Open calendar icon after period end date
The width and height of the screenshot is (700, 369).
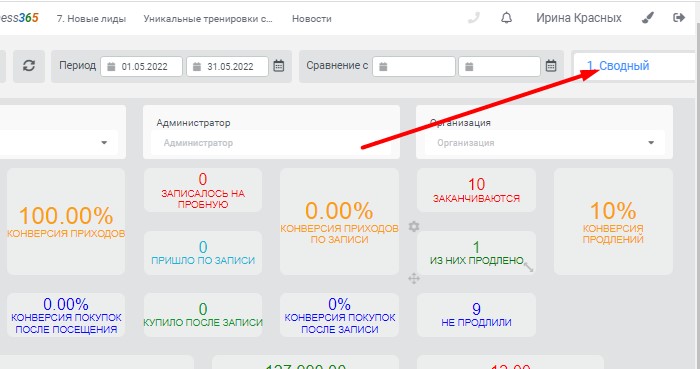279,66
